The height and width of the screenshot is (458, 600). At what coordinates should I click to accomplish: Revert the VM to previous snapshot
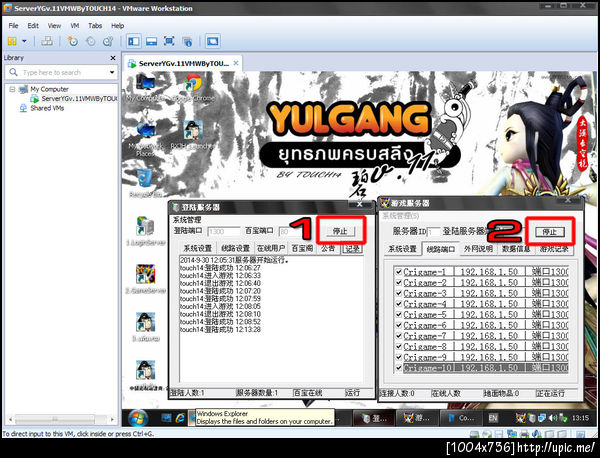(91, 41)
